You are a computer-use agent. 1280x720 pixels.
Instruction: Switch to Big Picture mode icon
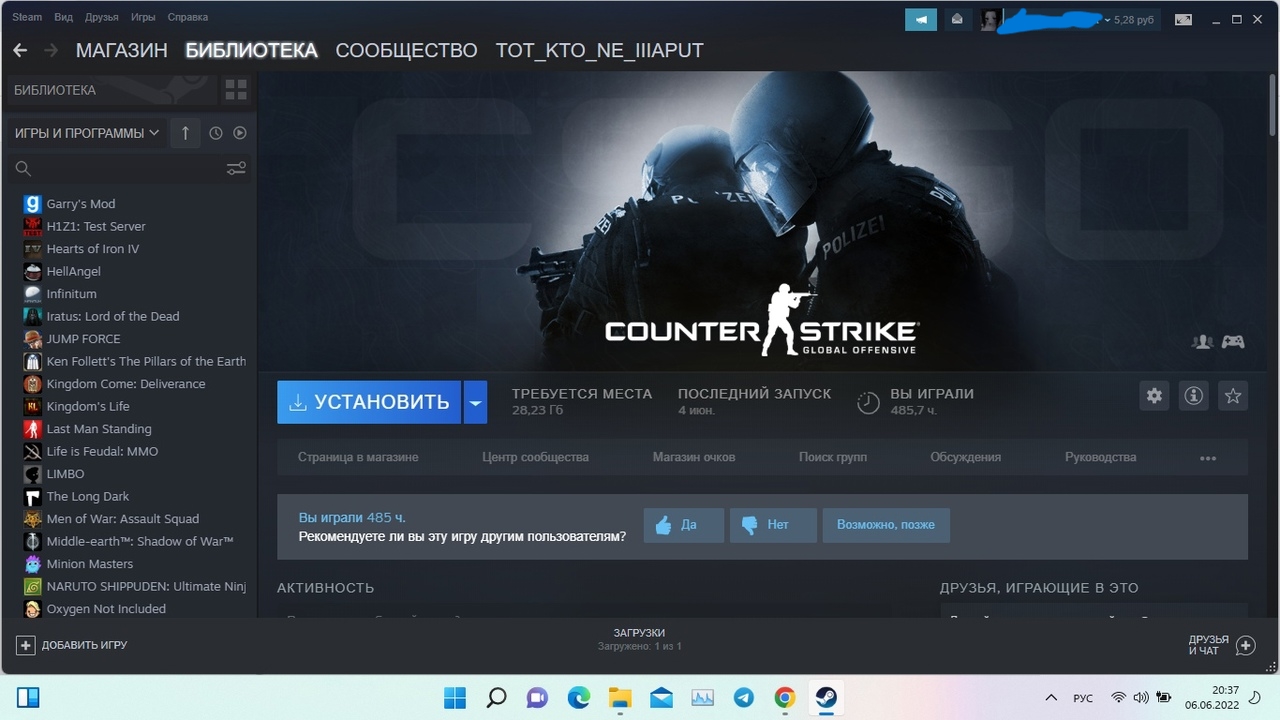click(x=1182, y=19)
